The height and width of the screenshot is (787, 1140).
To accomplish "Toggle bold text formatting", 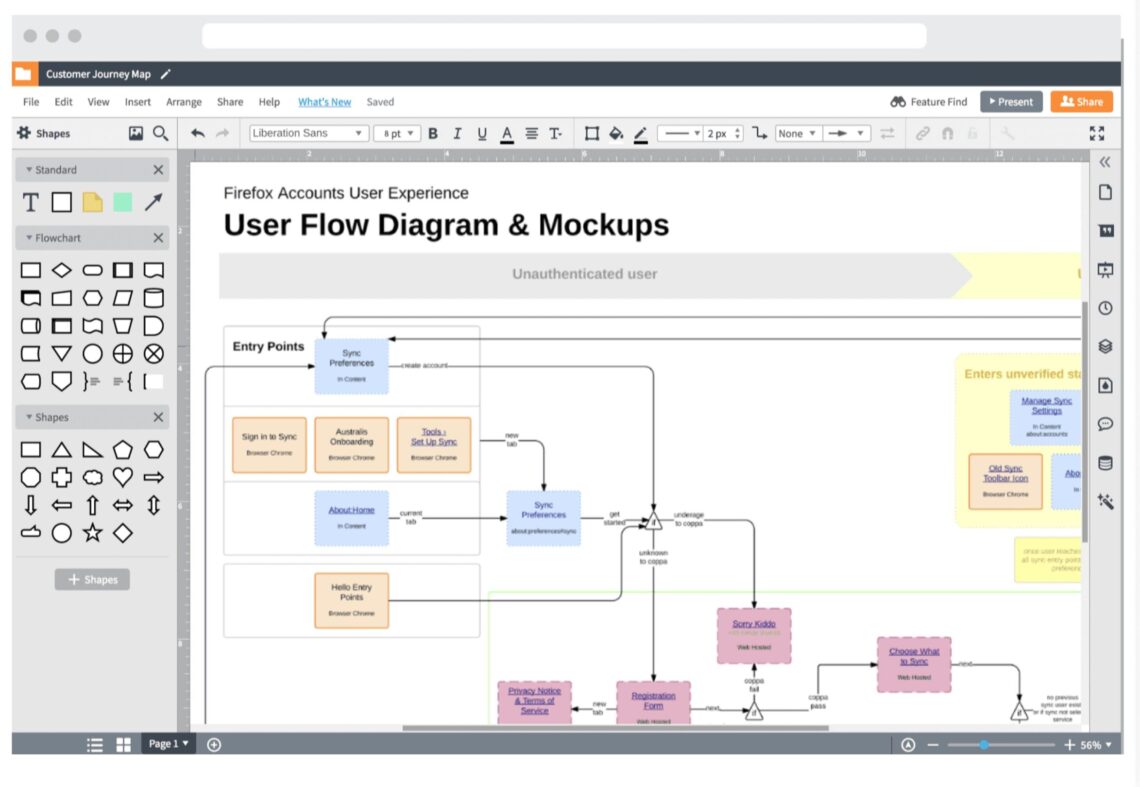I will point(433,133).
